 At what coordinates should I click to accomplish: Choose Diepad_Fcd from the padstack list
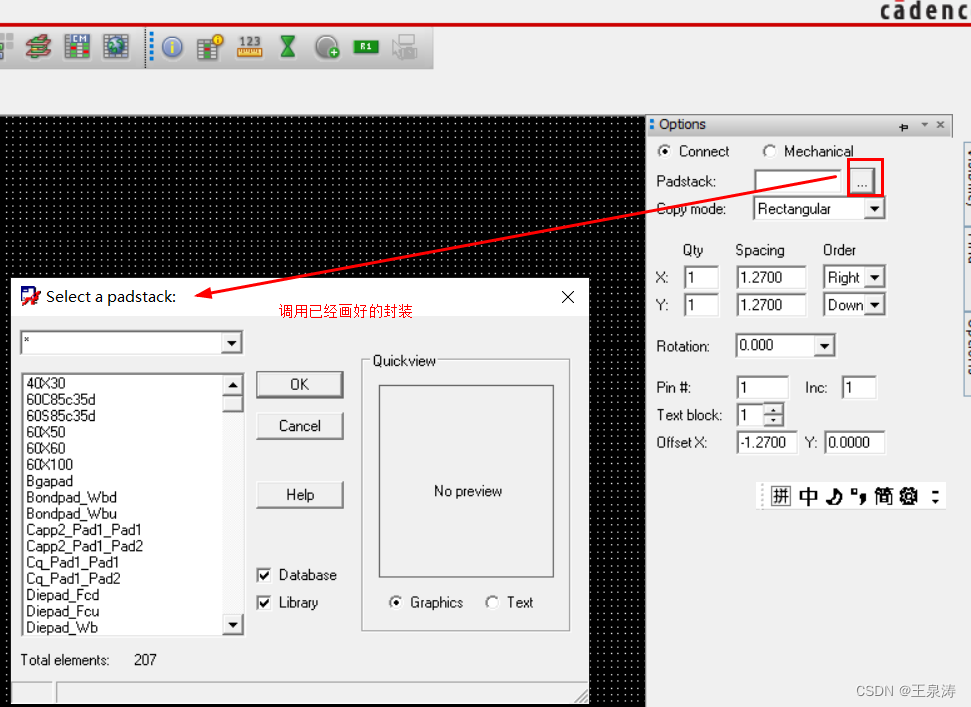point(63,595)
